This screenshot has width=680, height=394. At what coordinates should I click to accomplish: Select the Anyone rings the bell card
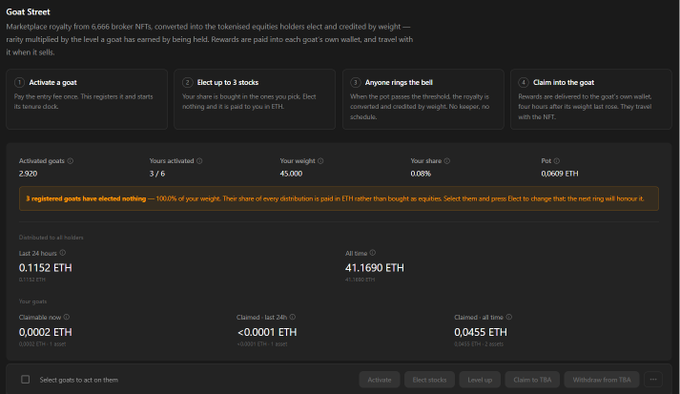click(423, 99)
